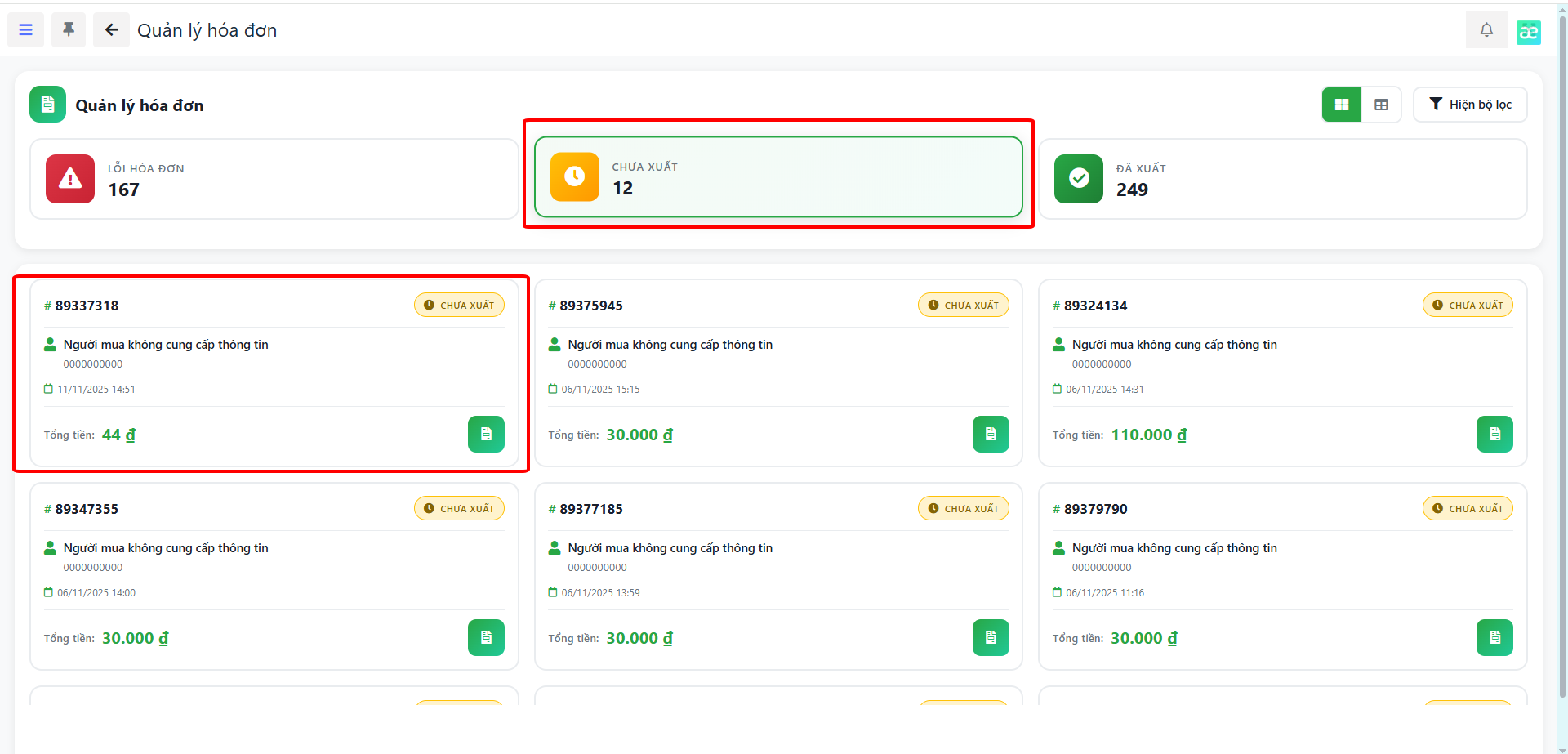Open invoice number 89377185
The image size is (1568, 754).
(x=590, y=509)
